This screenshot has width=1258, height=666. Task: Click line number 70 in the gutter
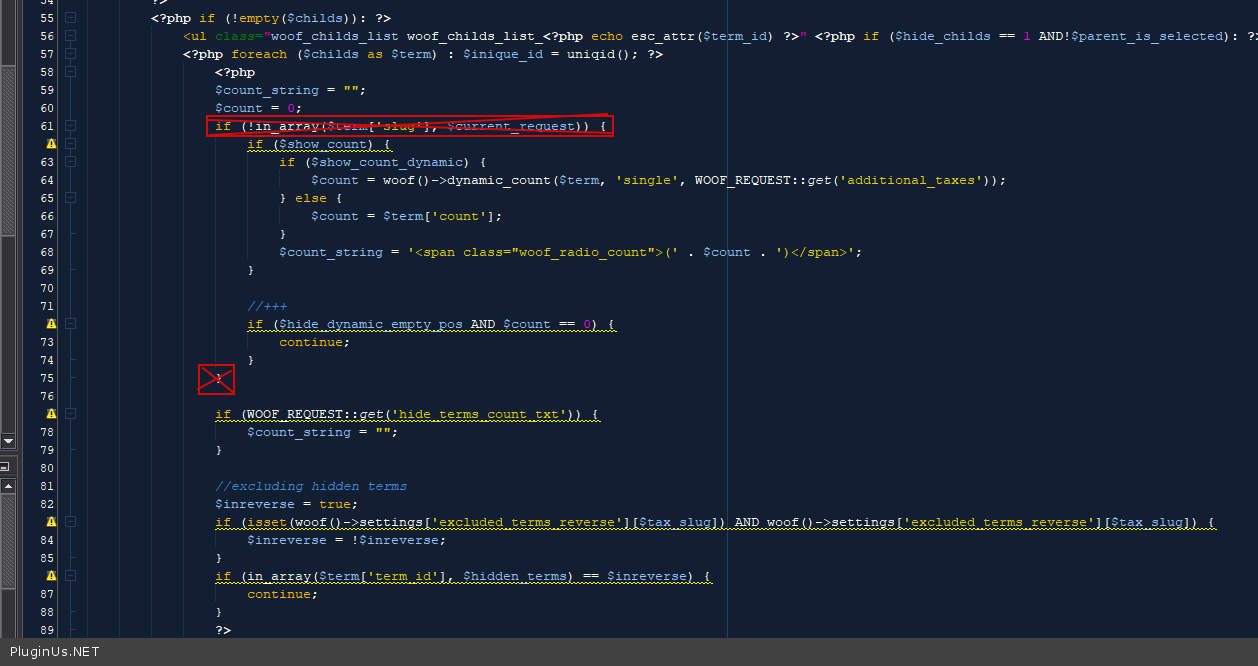[x=48, y=288]
